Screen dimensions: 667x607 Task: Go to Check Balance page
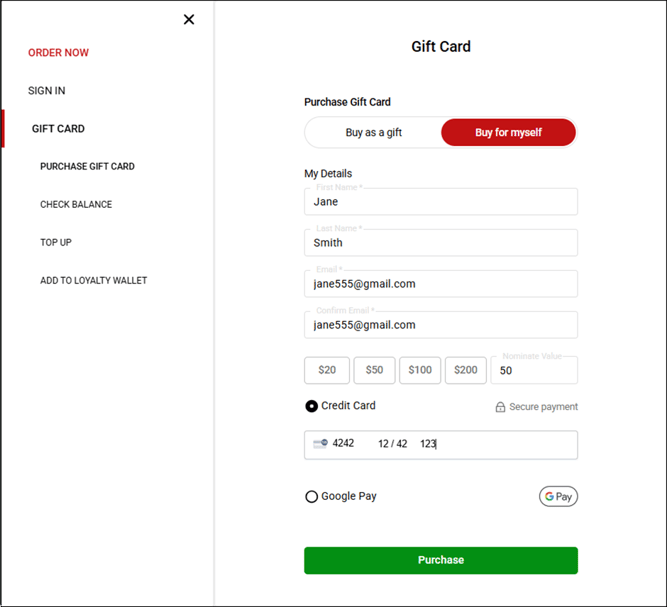coord(76,205)
